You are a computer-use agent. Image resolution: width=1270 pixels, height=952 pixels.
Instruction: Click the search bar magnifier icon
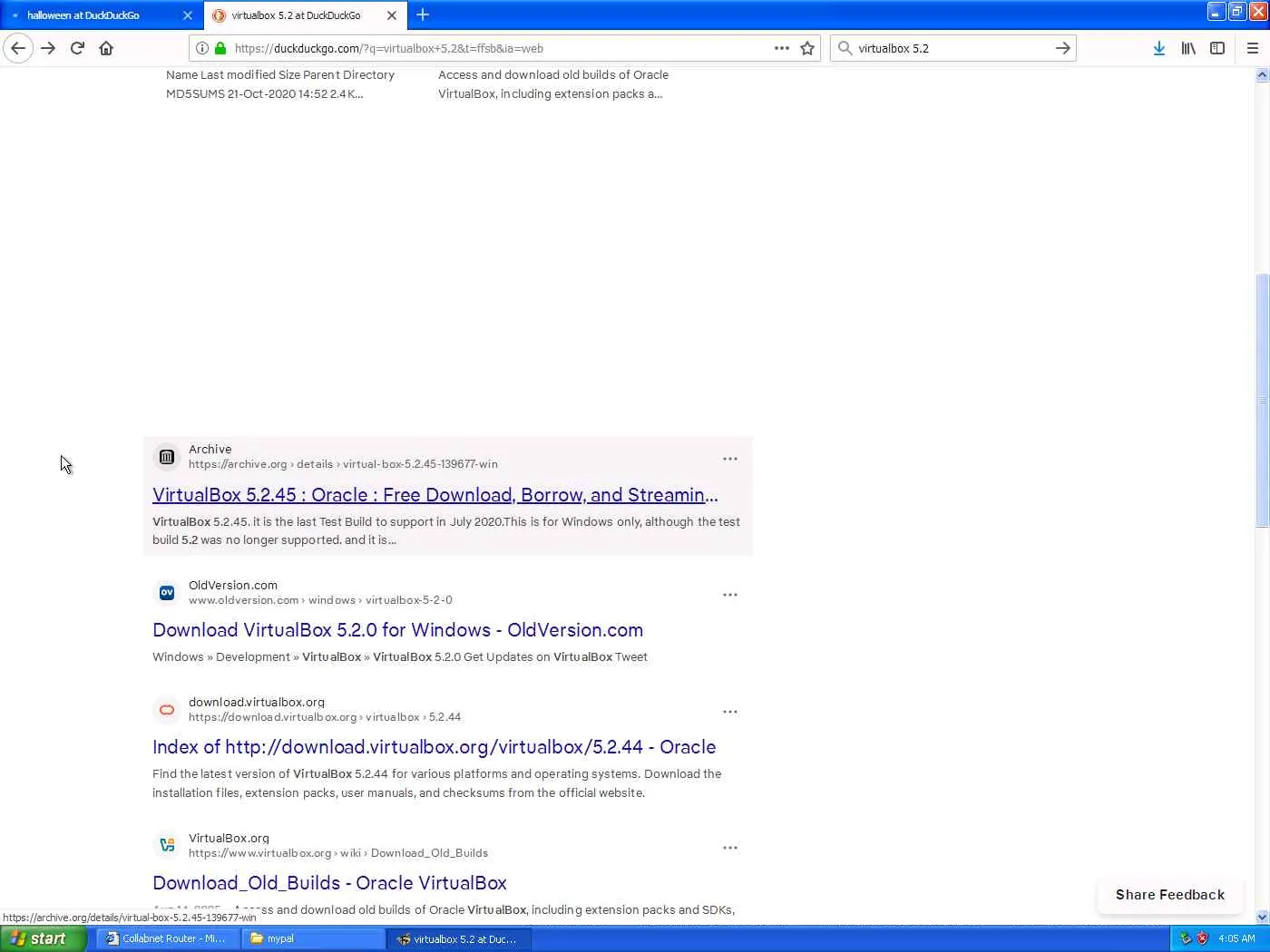coord(845,48)
